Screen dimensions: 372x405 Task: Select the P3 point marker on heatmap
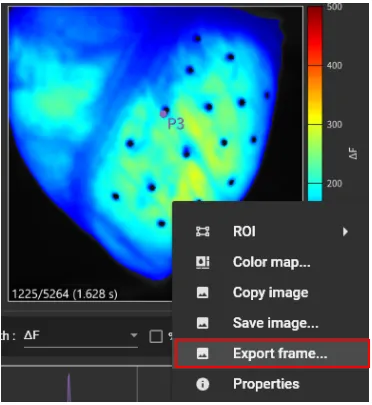163,114
